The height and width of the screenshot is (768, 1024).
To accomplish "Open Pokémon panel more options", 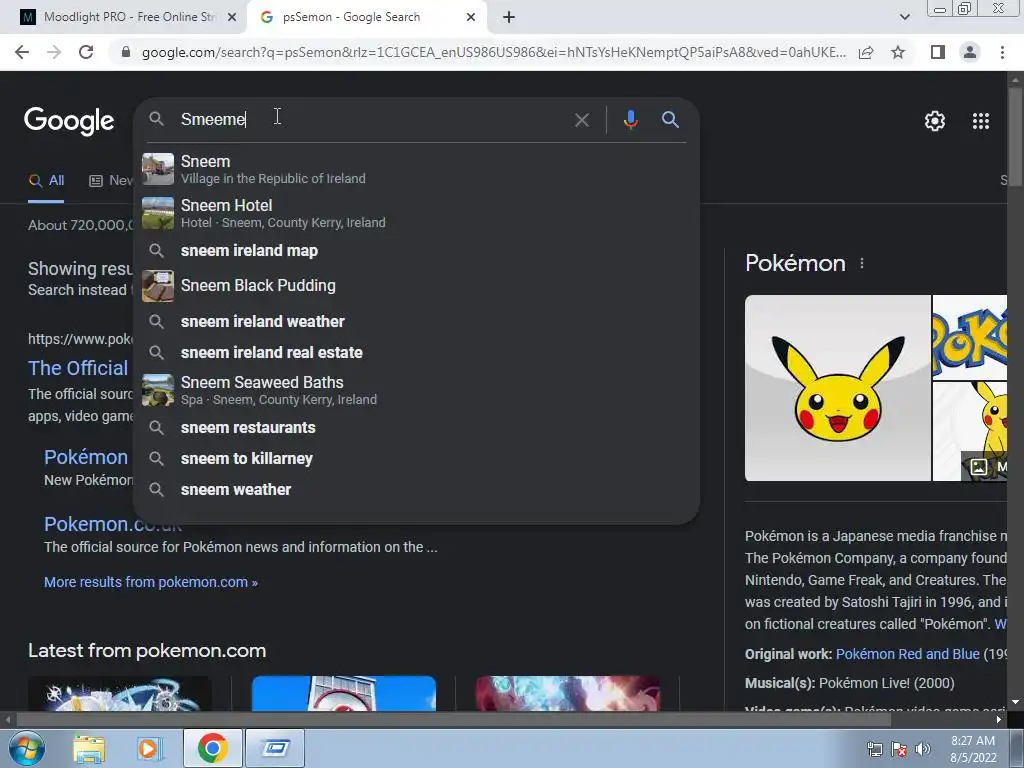I will point(862,263).
